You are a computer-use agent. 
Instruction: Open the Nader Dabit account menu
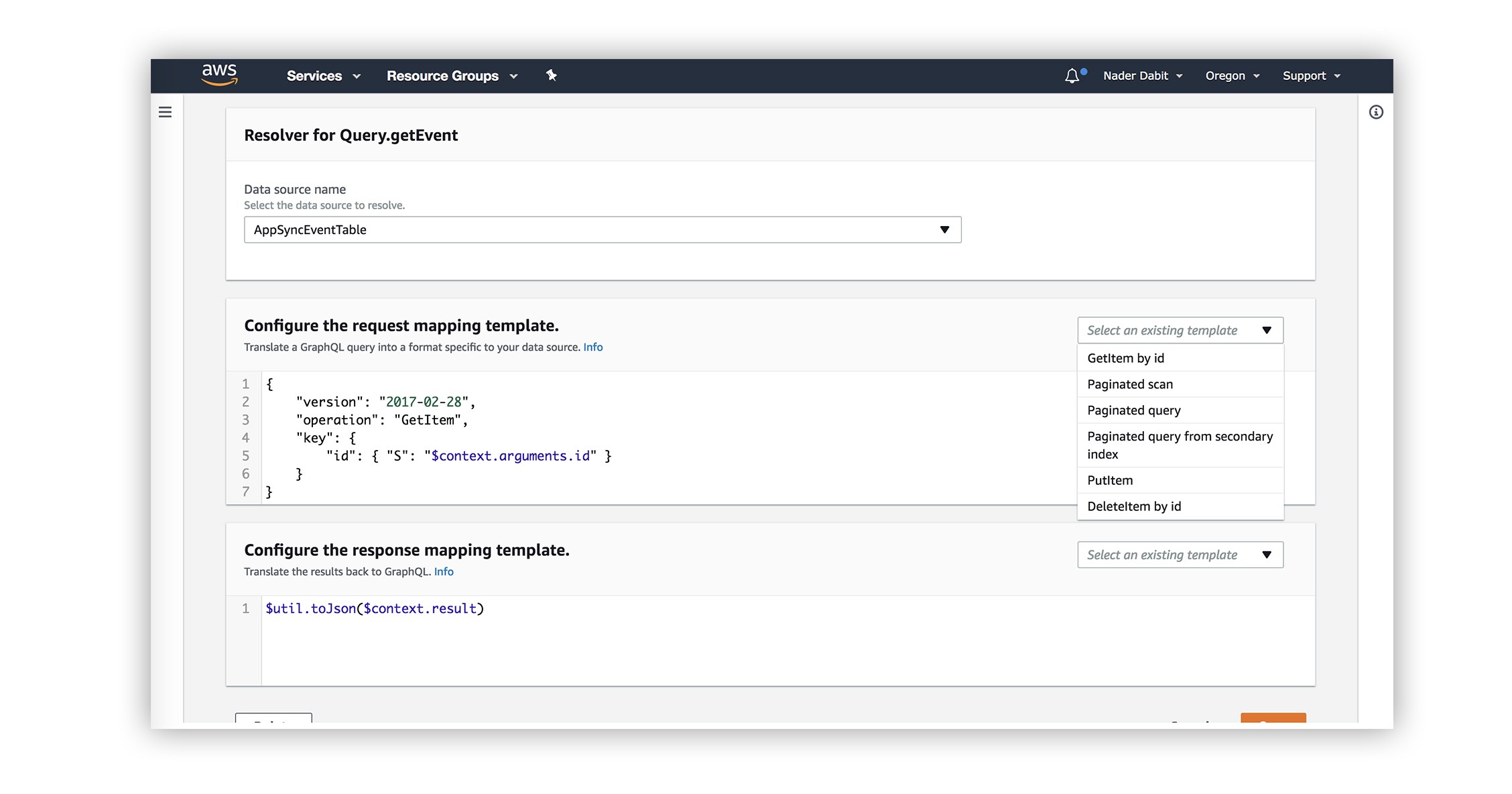pos(1143,76)
